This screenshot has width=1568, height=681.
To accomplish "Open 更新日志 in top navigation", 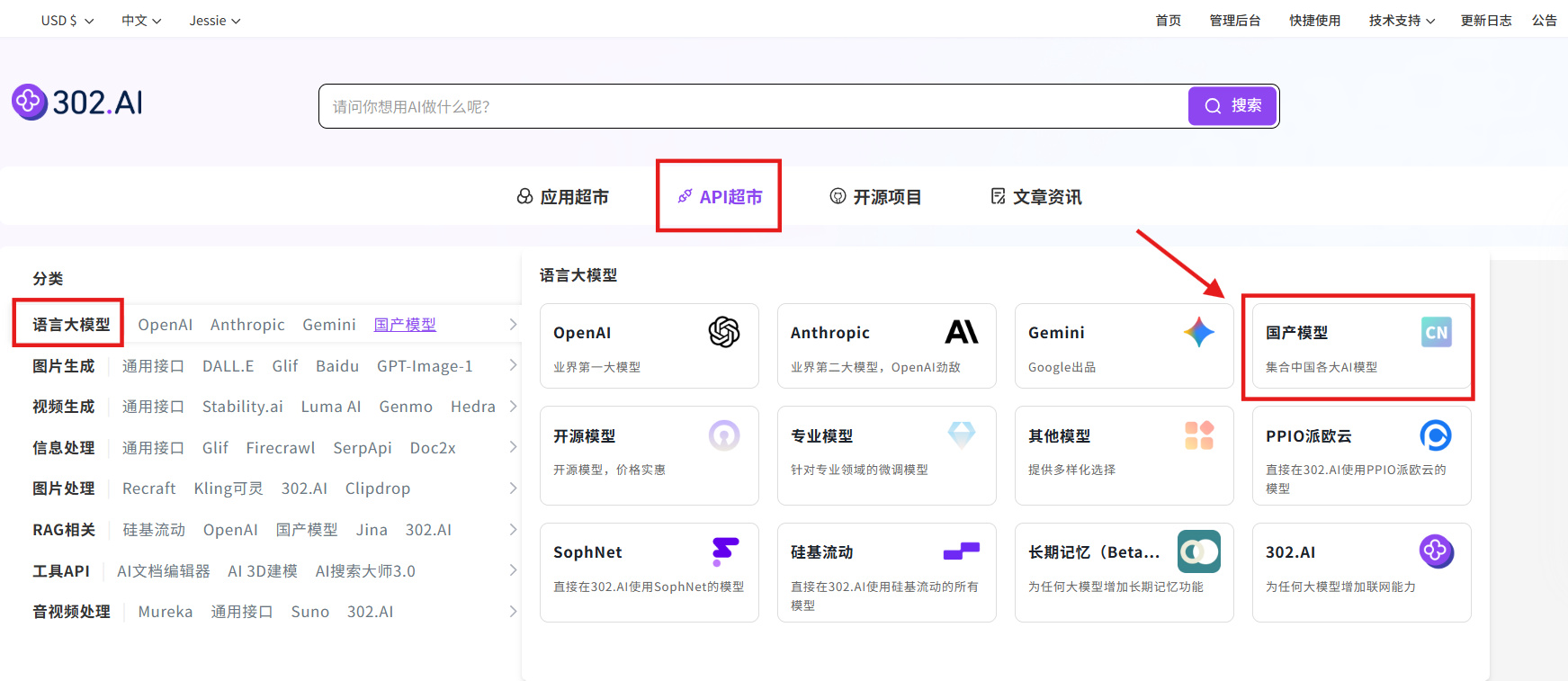I will click(x=1485, y=21).
